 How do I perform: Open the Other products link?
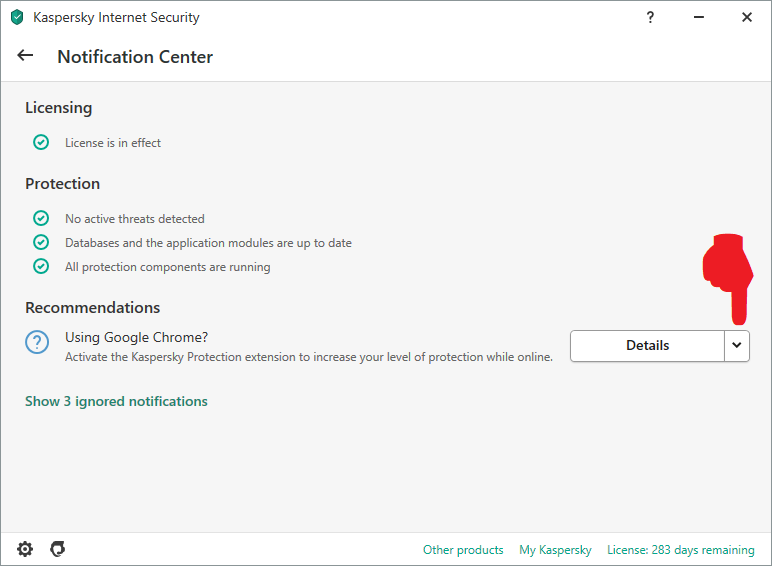pos(463,550)
